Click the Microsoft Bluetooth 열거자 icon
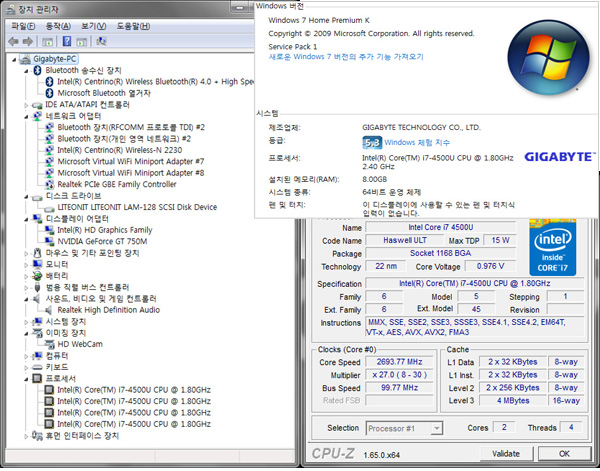600x471 pixels. [x=49, y=93]
